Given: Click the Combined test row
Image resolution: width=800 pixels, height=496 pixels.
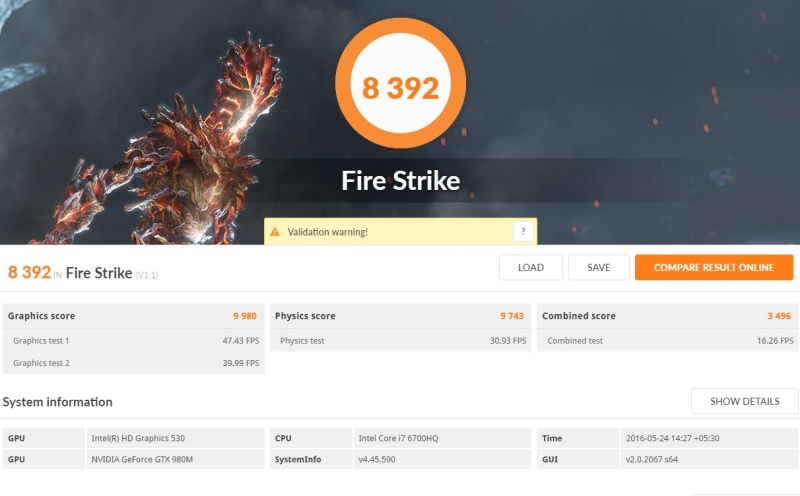Looking at the screenshot, I should pos(667,341).
